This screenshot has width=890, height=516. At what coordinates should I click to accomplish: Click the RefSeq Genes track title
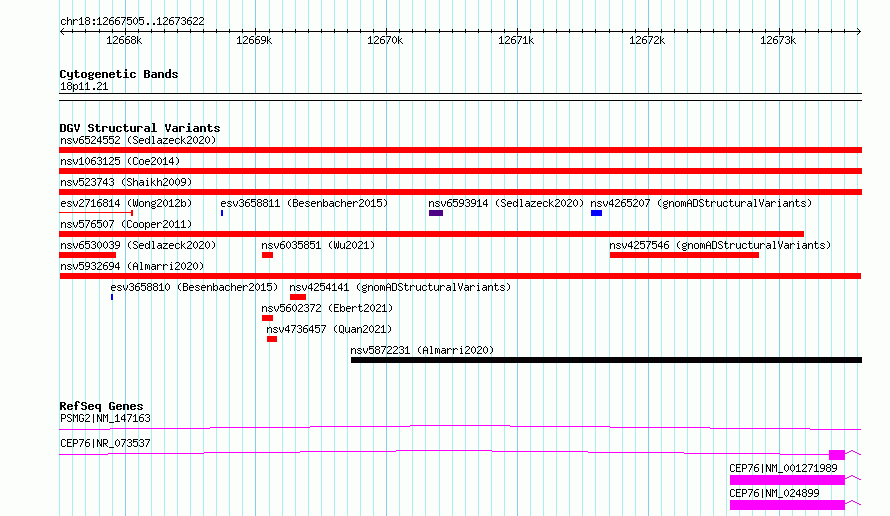pos(101,406)
